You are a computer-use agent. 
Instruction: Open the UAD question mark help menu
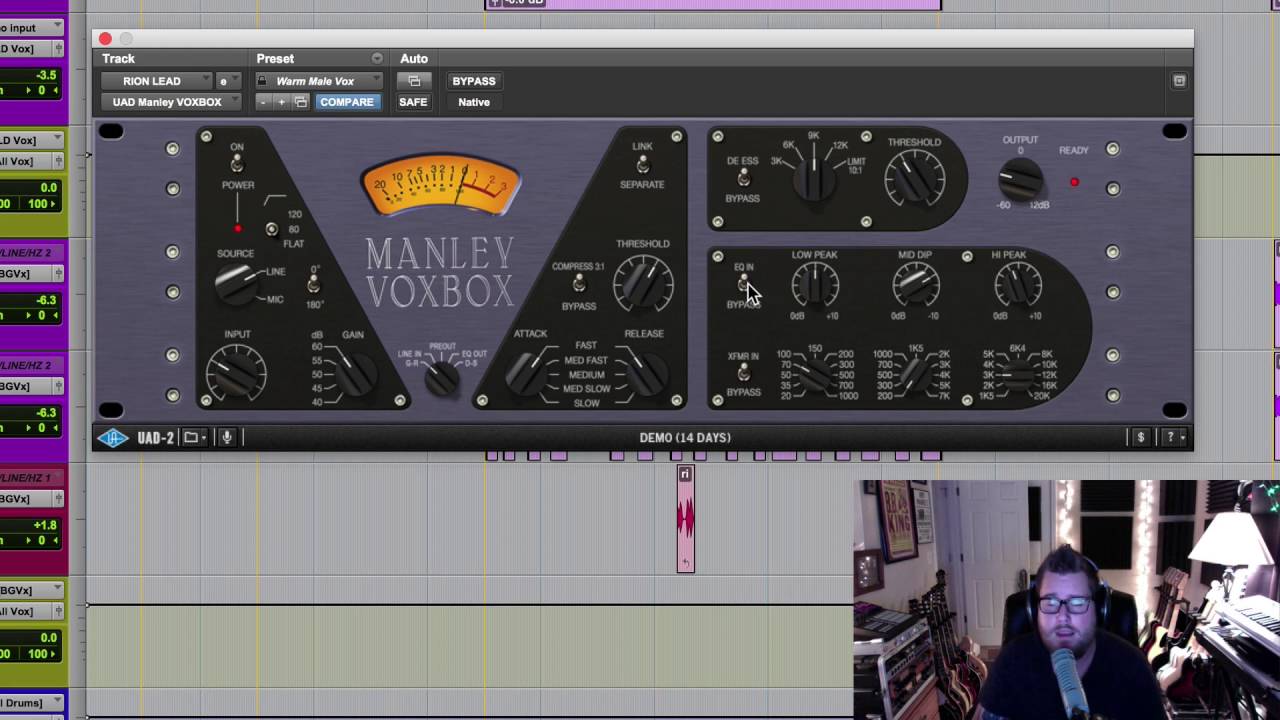pyautogui.click(x=1174, y=437)
